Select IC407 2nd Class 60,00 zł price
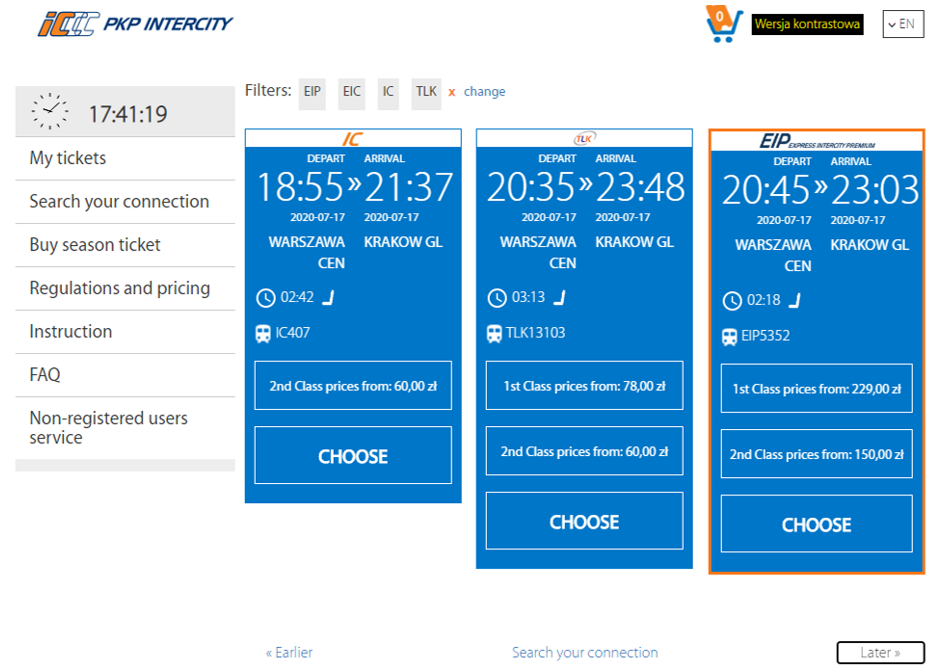The width and height of the screenshot is (940, 670). point(353,386)
